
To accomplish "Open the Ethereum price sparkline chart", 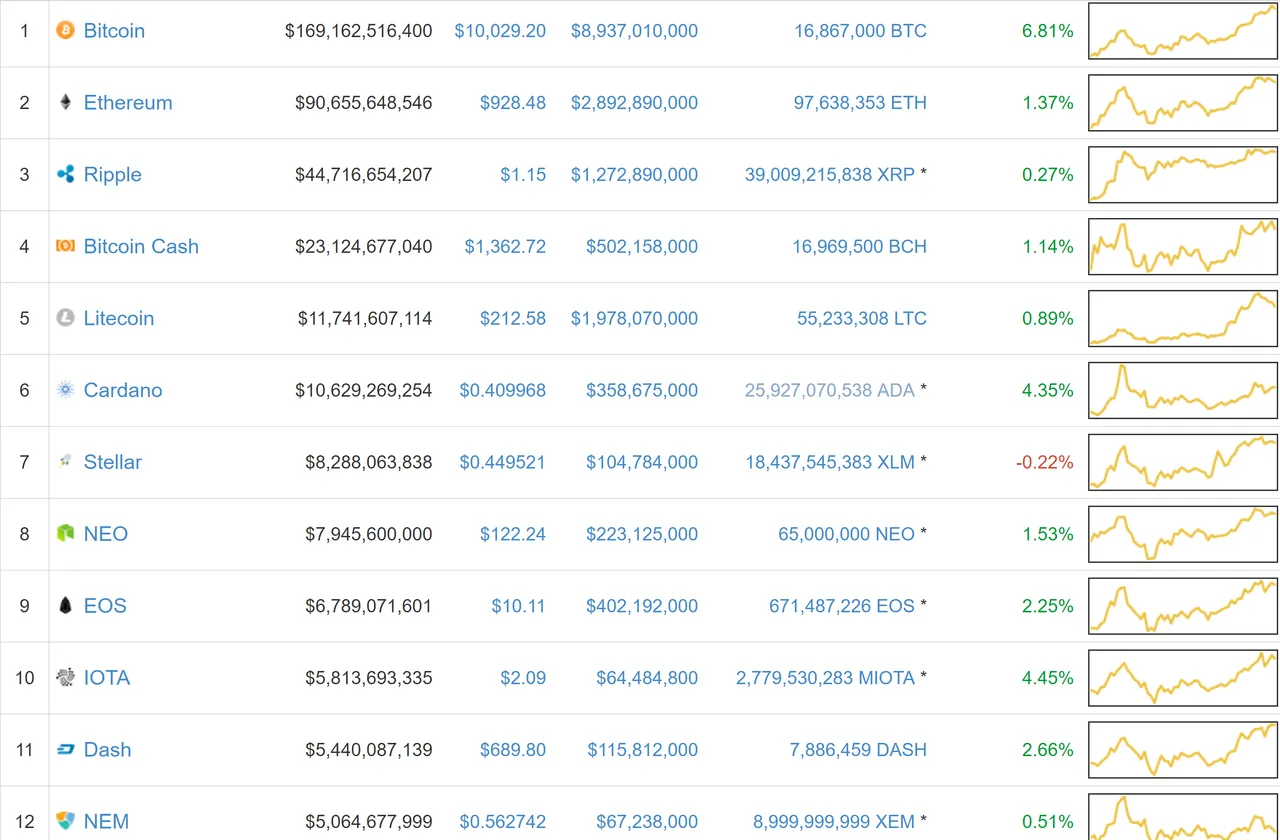I will pyautogui.click(x=1183, y=103).
